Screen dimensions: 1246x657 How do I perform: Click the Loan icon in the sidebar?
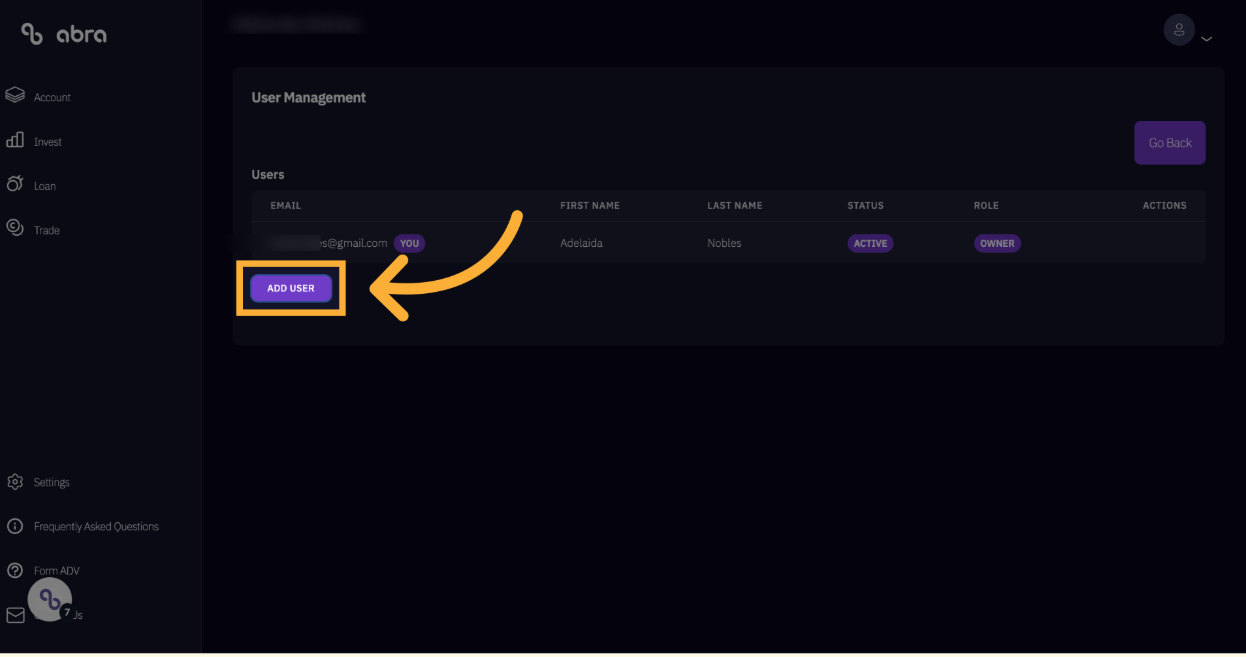point(15,184)
